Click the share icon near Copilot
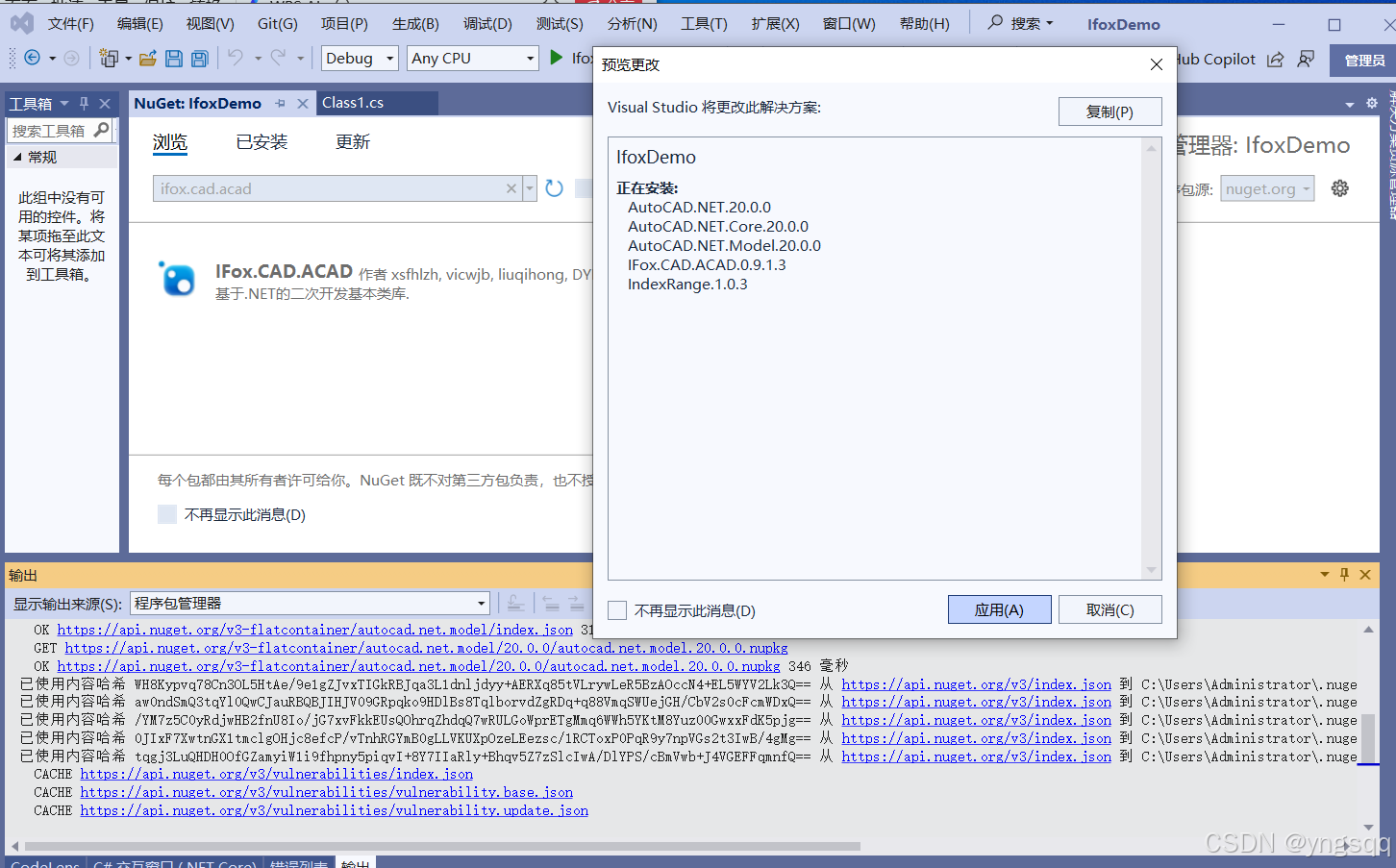Screen dimensions: 1396x868 pyautogui.click(x=1275, y=60)
